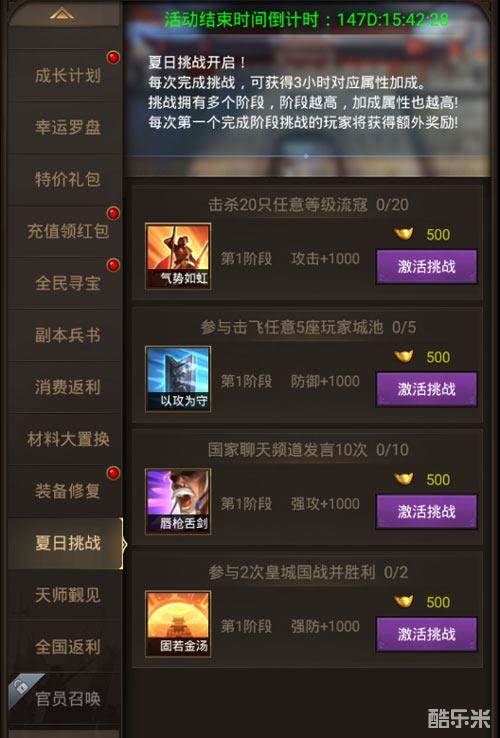This screenshot has height=738, width=500.
Task: Click the gold ingot icon above first 激活挑战
Action: [x=403, y=233]
